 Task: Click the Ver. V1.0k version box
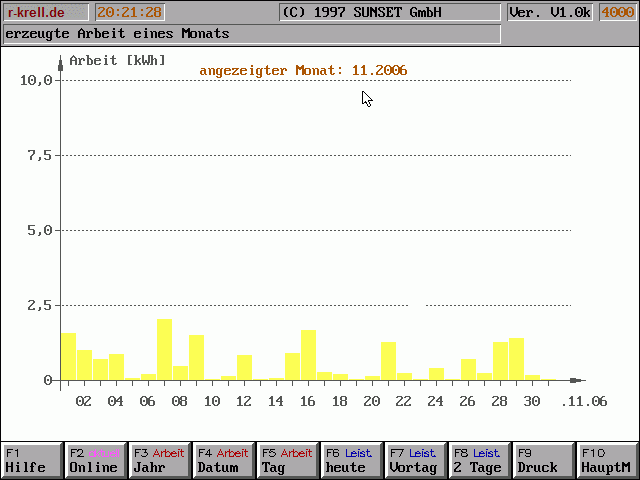tap(549, 12)
